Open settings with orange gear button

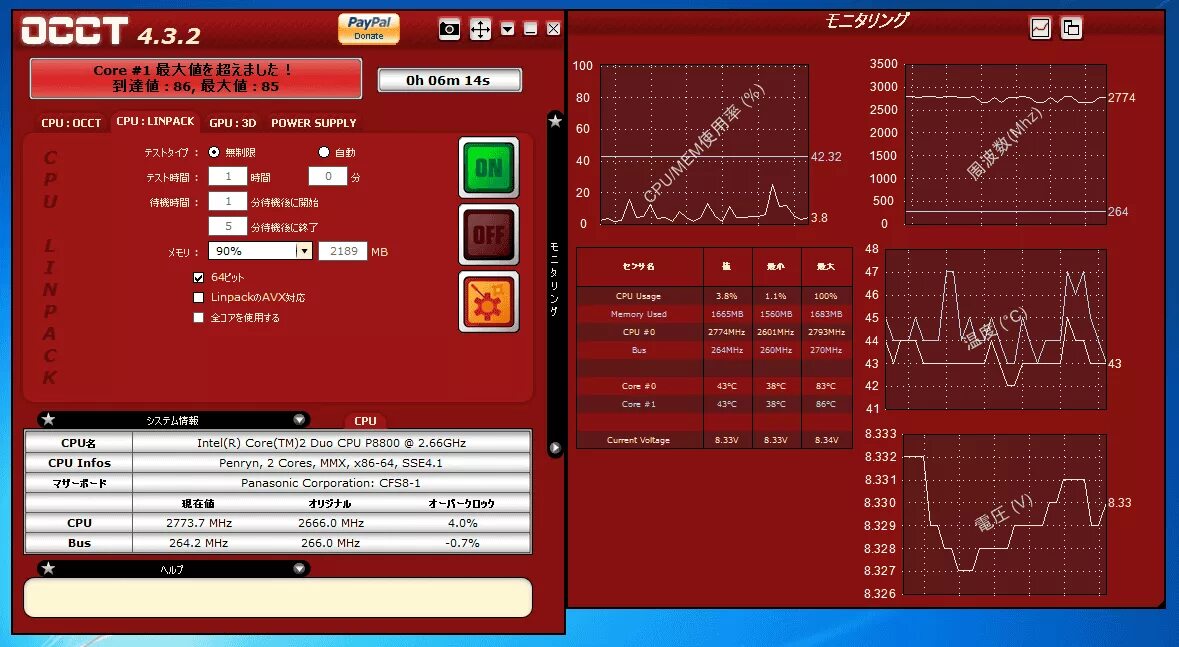click(489, 301)
